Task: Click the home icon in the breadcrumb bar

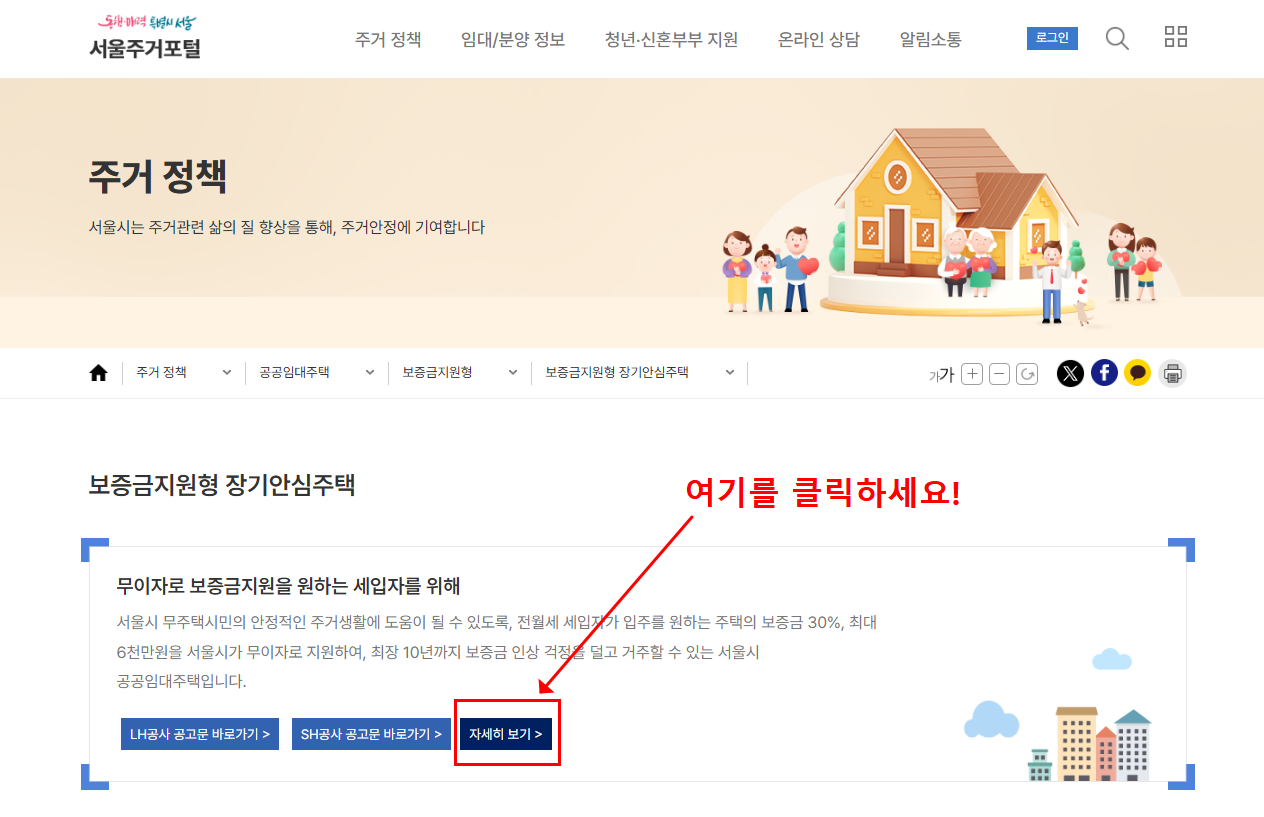Action: click(98, 371)
